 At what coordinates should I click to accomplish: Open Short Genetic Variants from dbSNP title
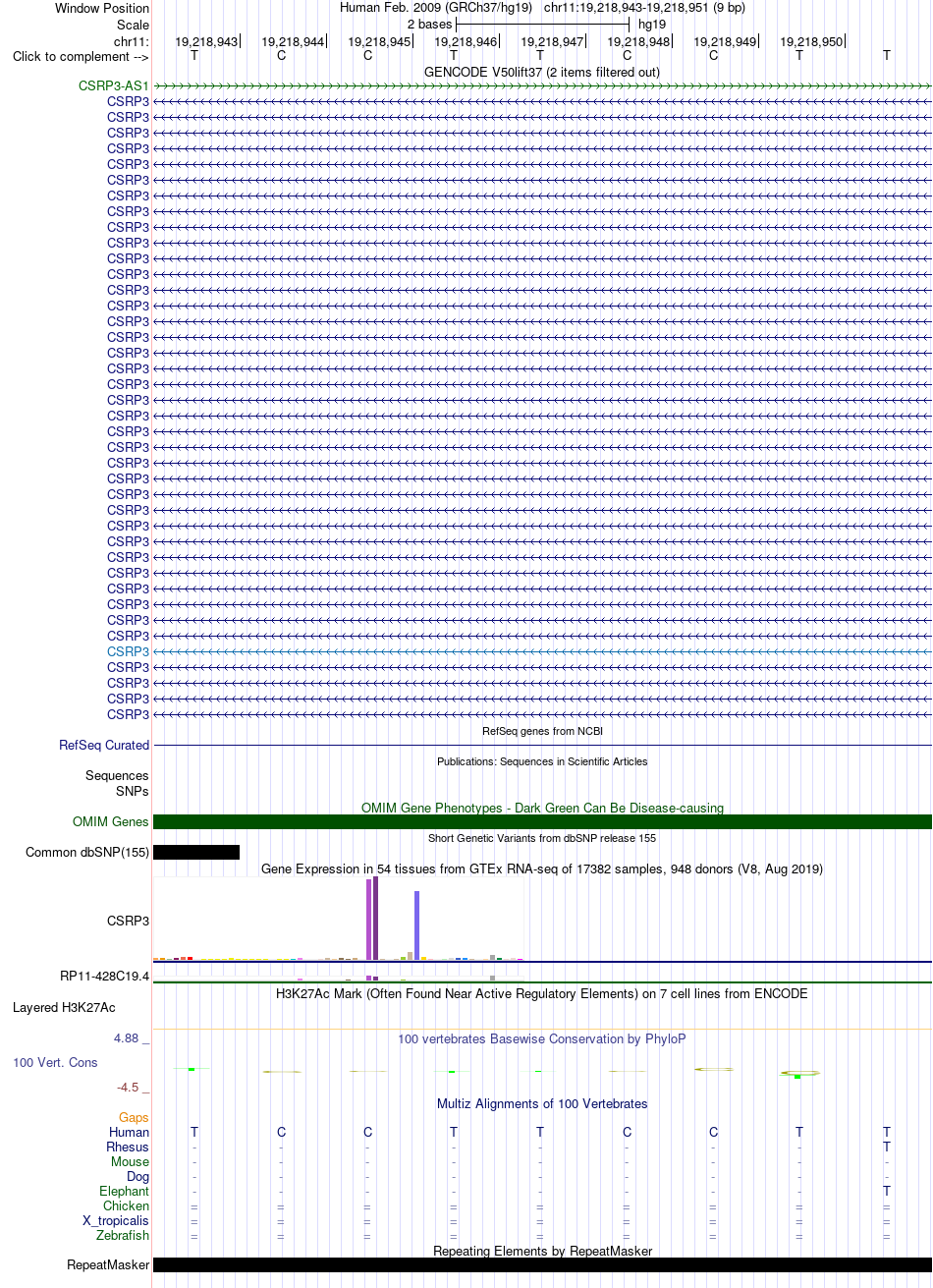(x=542, y=838)
